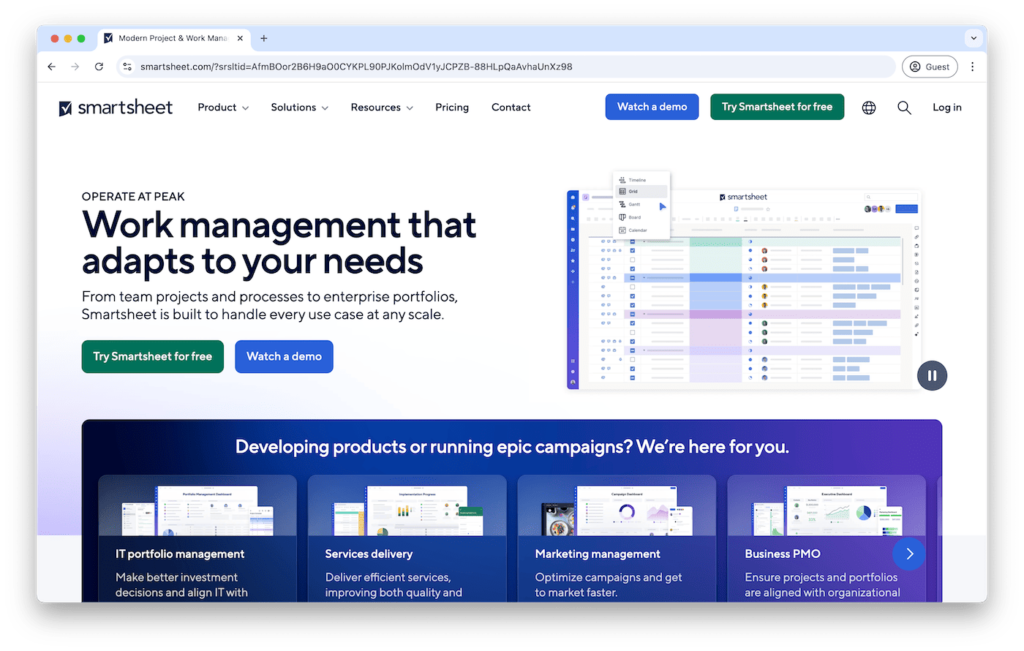Expand the Solutions dropdown menu
This screenshot has width=1024, height=651.
click(x=299, y=108)
